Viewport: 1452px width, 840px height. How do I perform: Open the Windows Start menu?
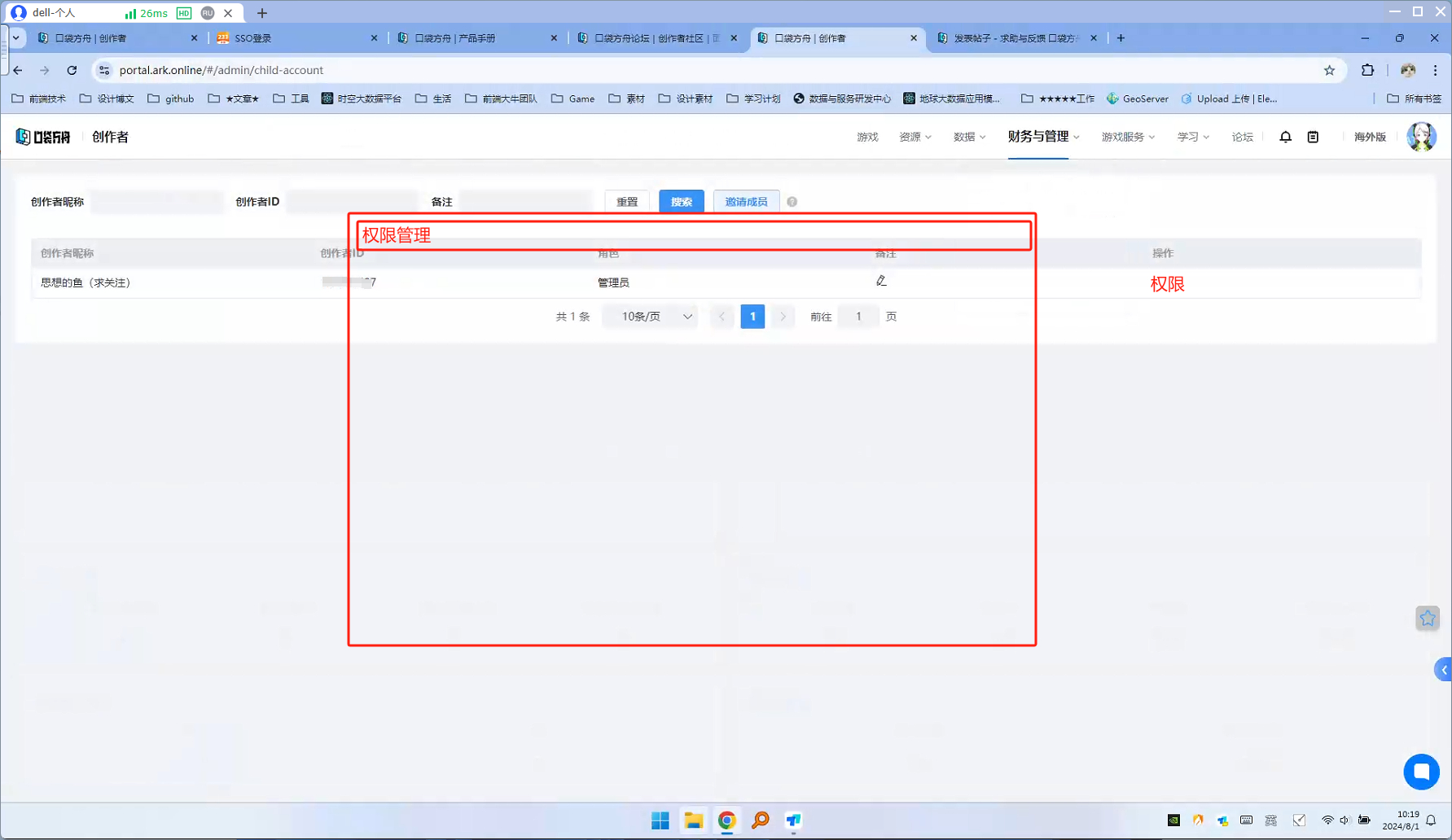click(660, 820)
